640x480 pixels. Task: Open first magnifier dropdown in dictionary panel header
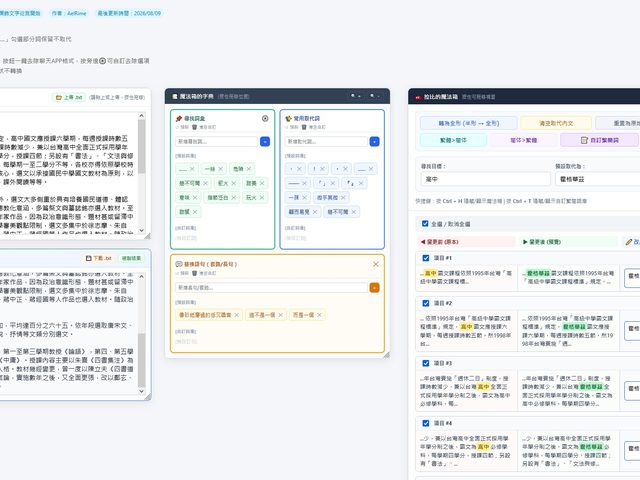tap(356, 96)
